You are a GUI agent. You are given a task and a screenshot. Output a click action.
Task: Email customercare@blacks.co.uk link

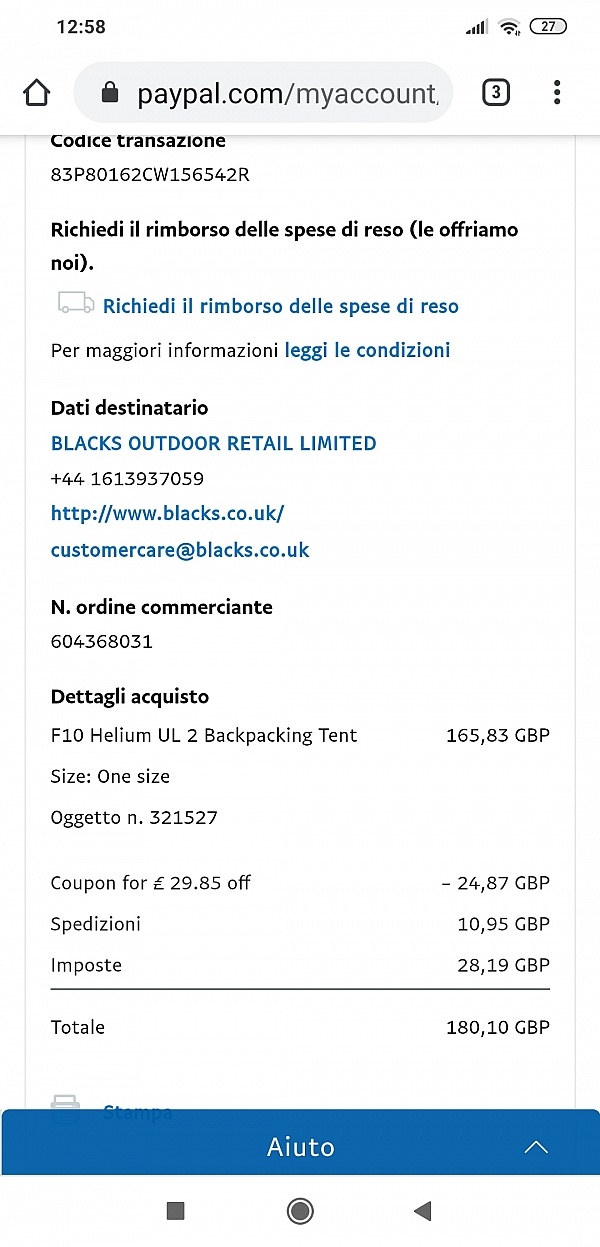180,550
